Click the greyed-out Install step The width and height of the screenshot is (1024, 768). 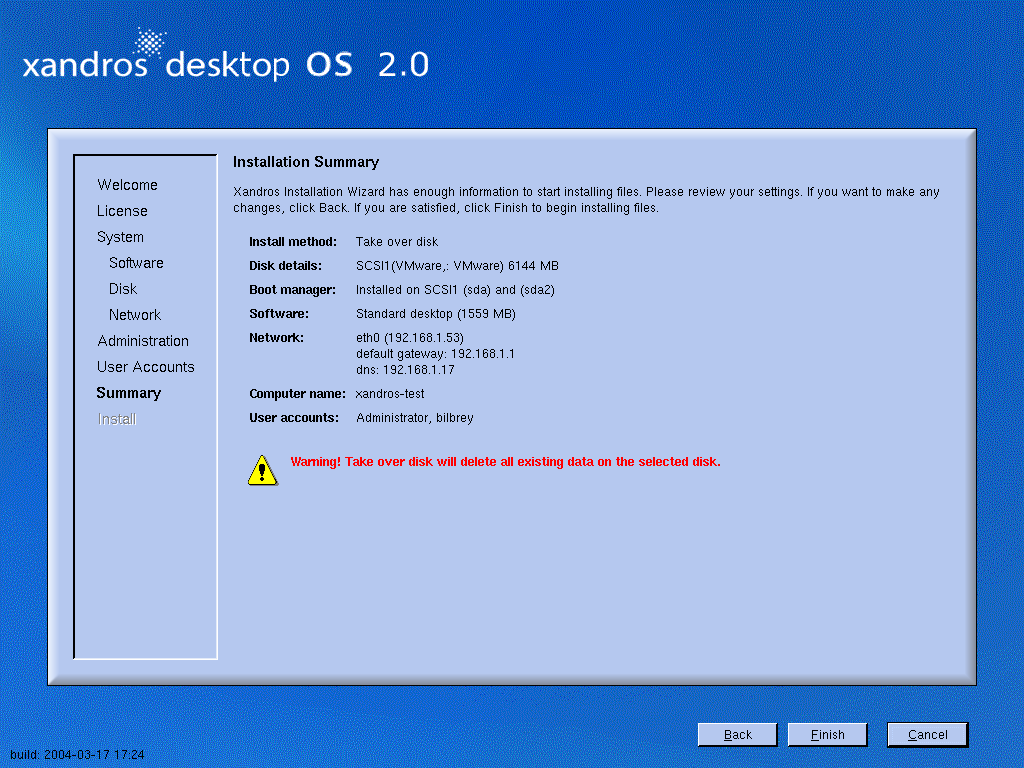[x=116, y=419]
